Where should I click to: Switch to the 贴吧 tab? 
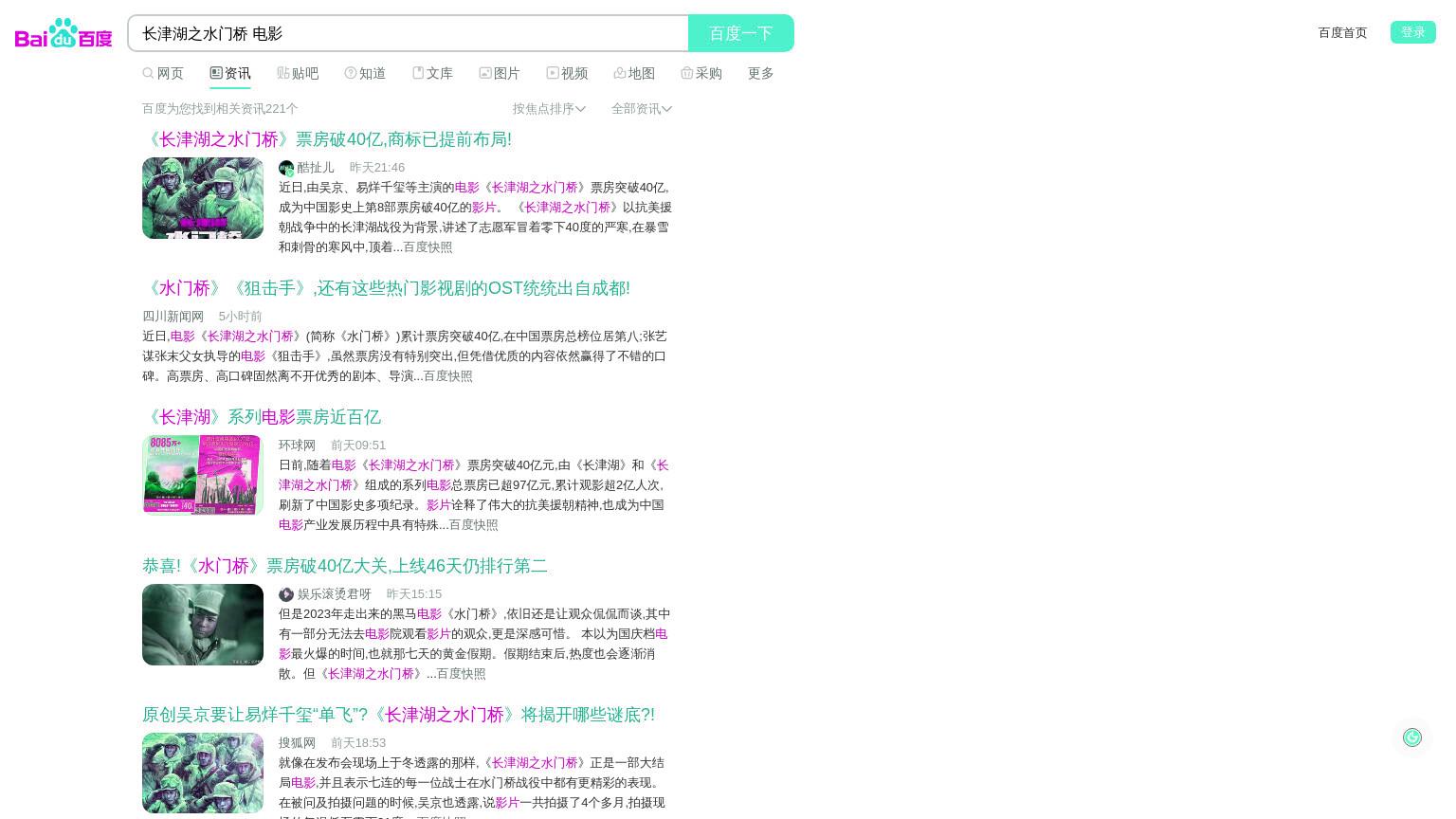pos(298,73)
